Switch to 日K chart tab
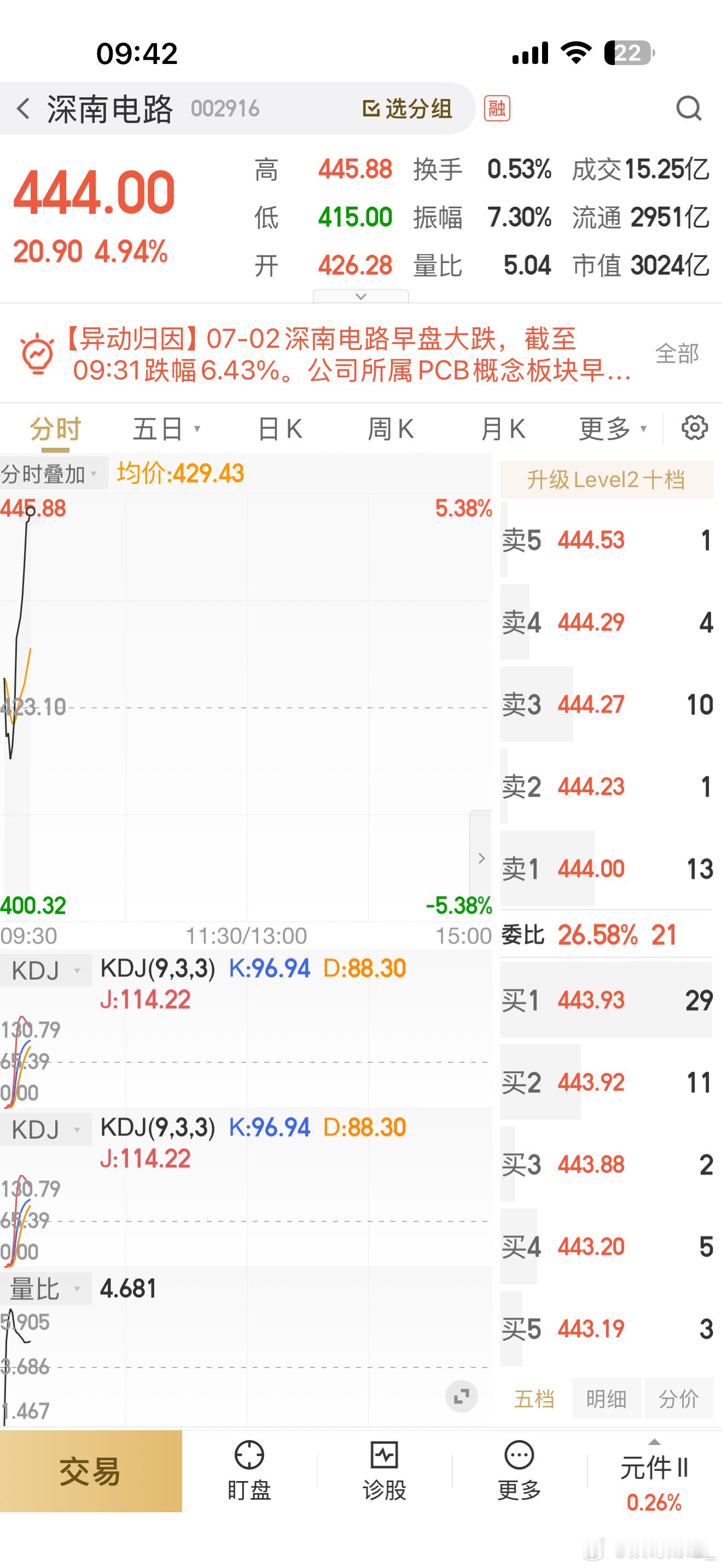Screen dimensions: 722x1568 (280, 429)
